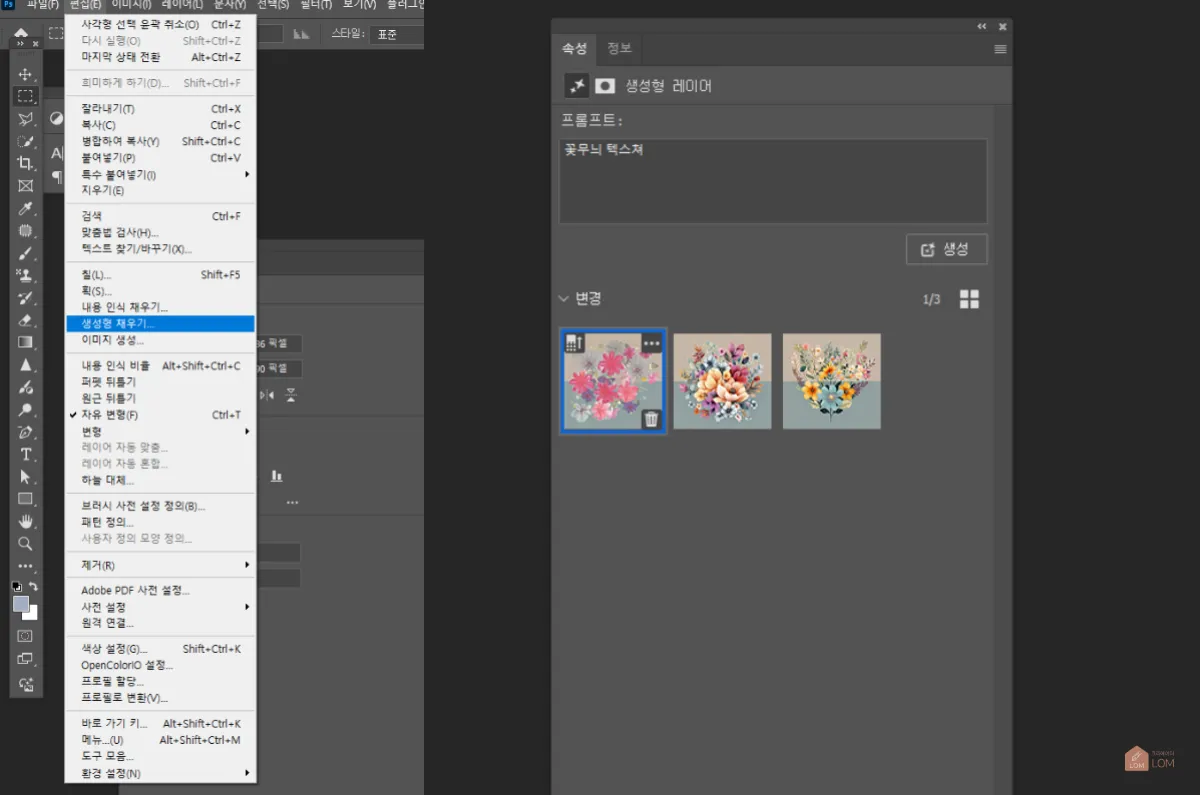Select the History Brush tool
Viewport: 1200px width, 795px height.
pyautogui.click(x=26, y=298)
